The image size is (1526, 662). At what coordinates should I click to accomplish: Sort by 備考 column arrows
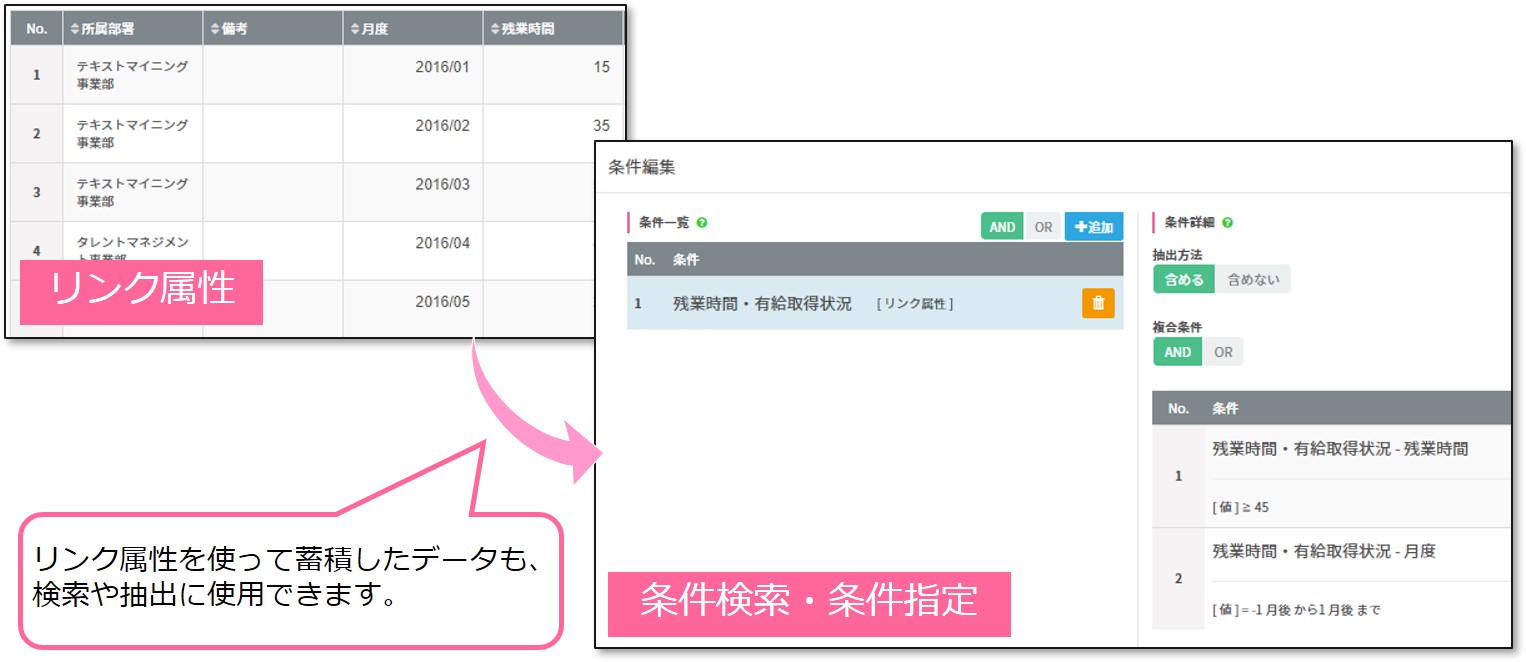pos(214,29)
